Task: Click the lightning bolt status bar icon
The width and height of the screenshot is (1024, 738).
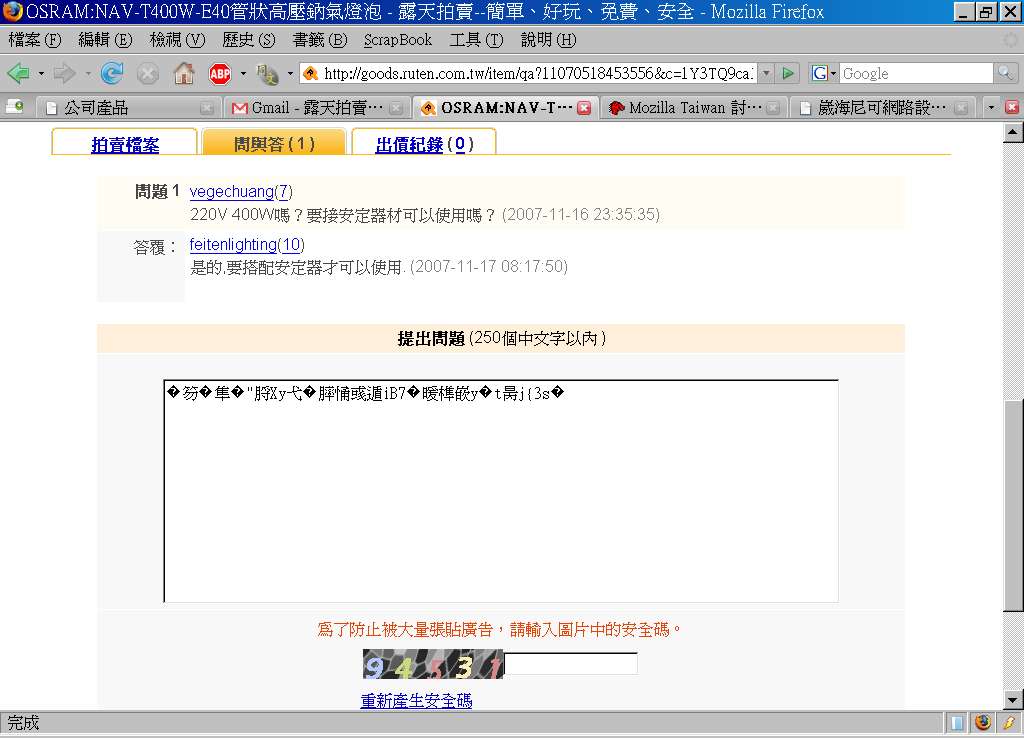Action: point(1009,722)
